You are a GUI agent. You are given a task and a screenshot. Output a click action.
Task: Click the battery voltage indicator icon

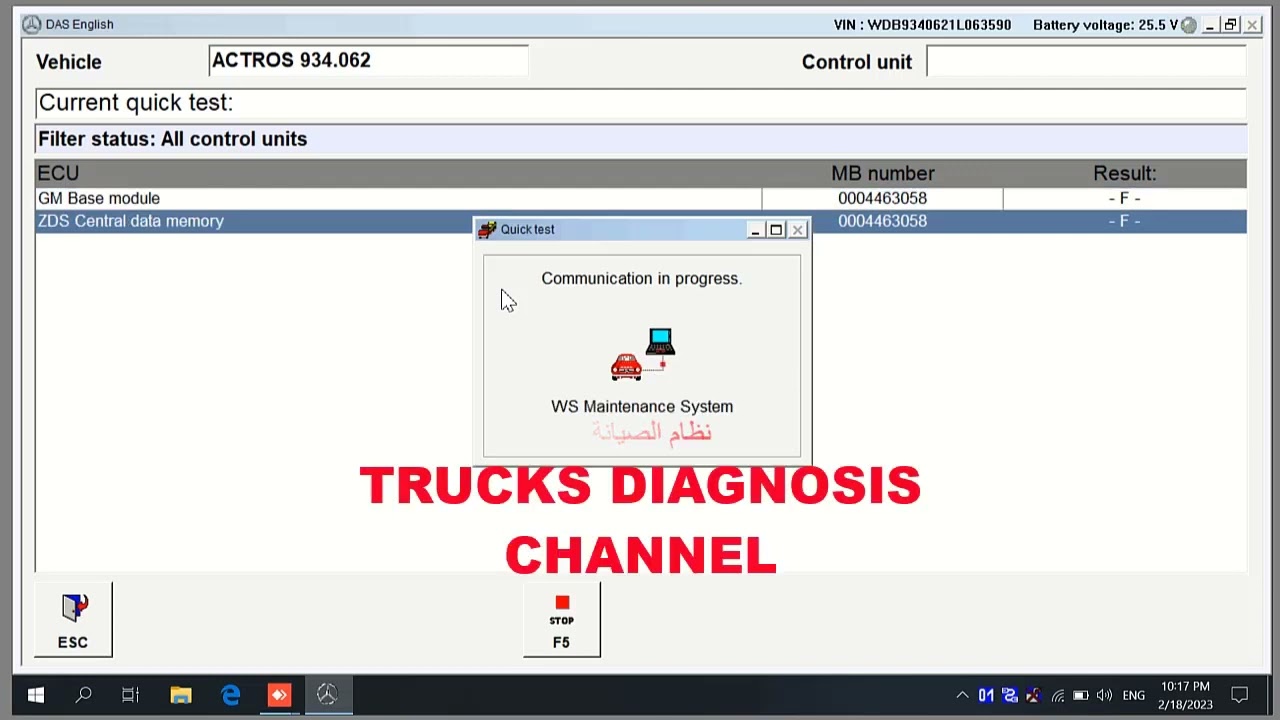click(1188, 25)
